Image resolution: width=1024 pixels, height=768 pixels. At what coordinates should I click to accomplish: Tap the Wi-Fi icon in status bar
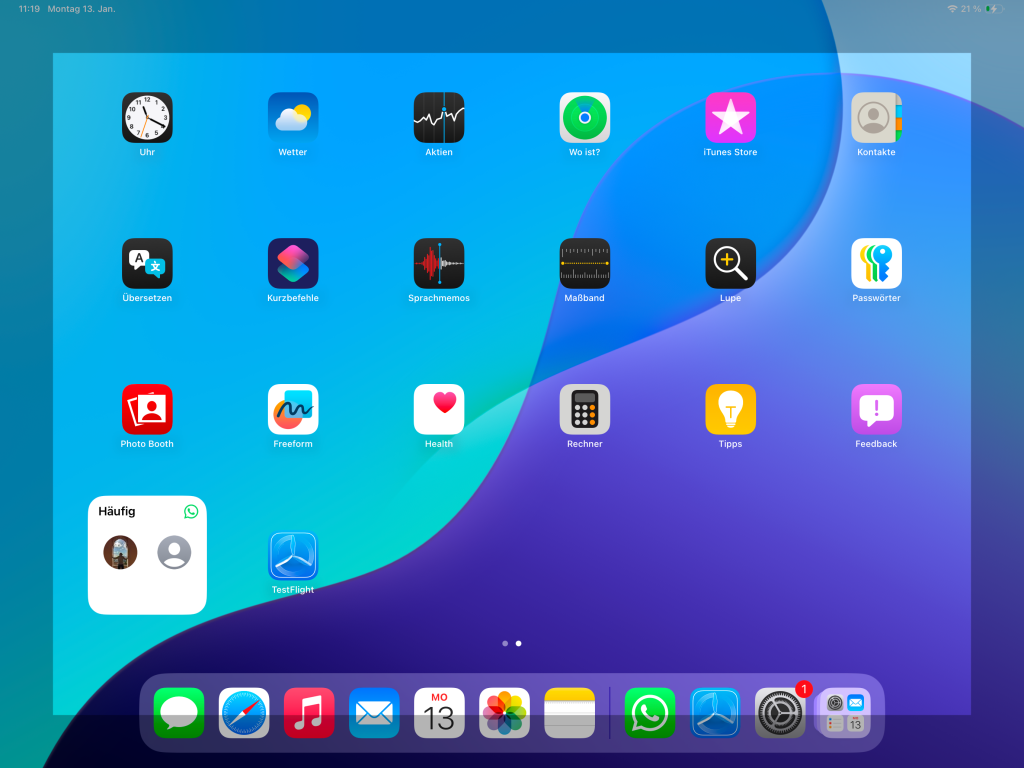point(952,9)
